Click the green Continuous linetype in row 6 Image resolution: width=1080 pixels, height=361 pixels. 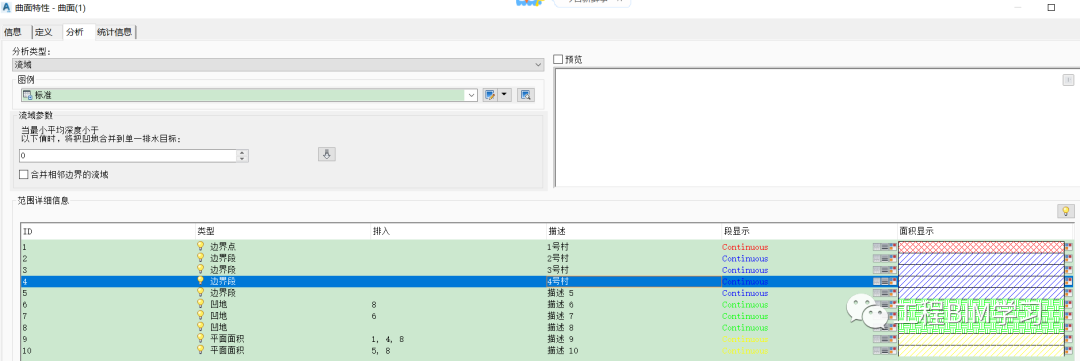click(x=745, y=305)
